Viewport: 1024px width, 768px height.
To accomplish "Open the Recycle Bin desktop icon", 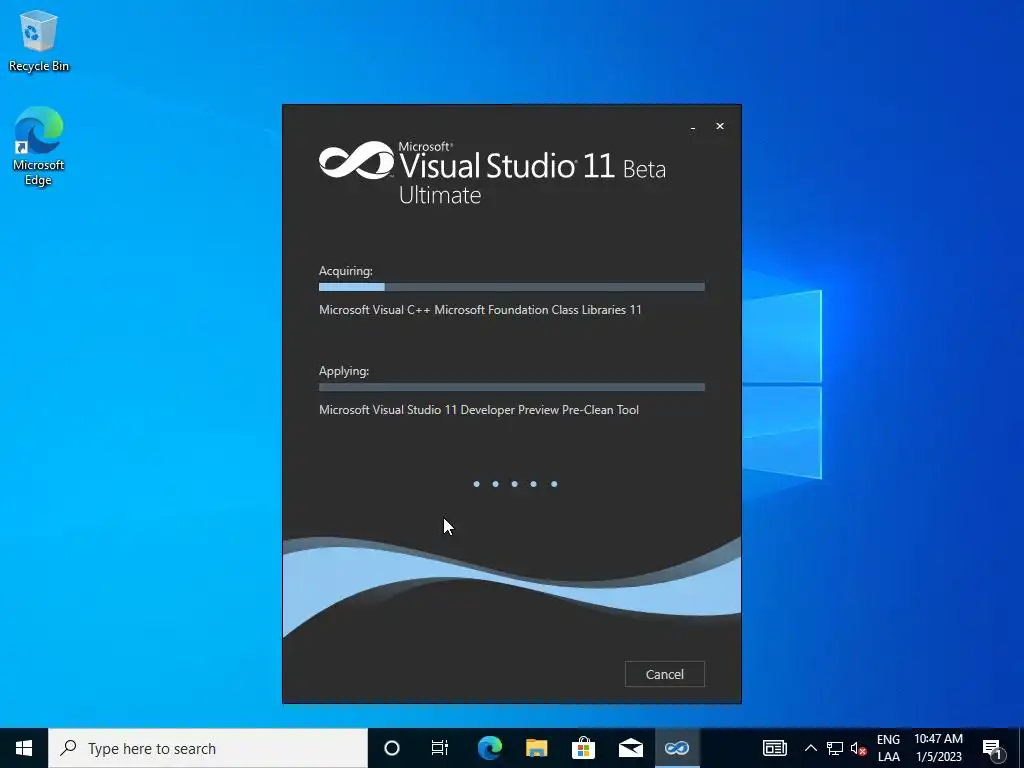I will pyautogui.click(x=39, y=42).
